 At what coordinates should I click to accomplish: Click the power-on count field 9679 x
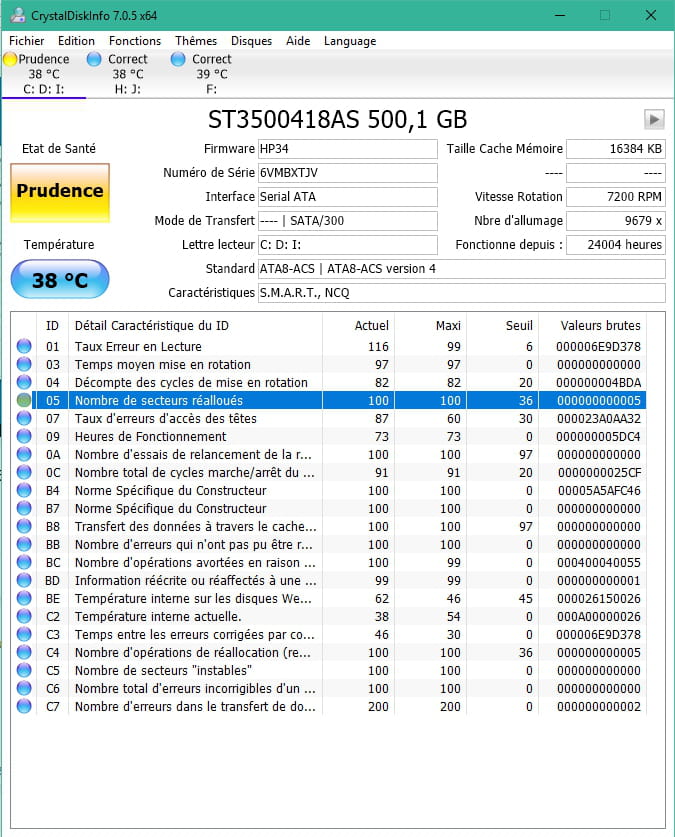pyautogui.click(x=616, y=221)
